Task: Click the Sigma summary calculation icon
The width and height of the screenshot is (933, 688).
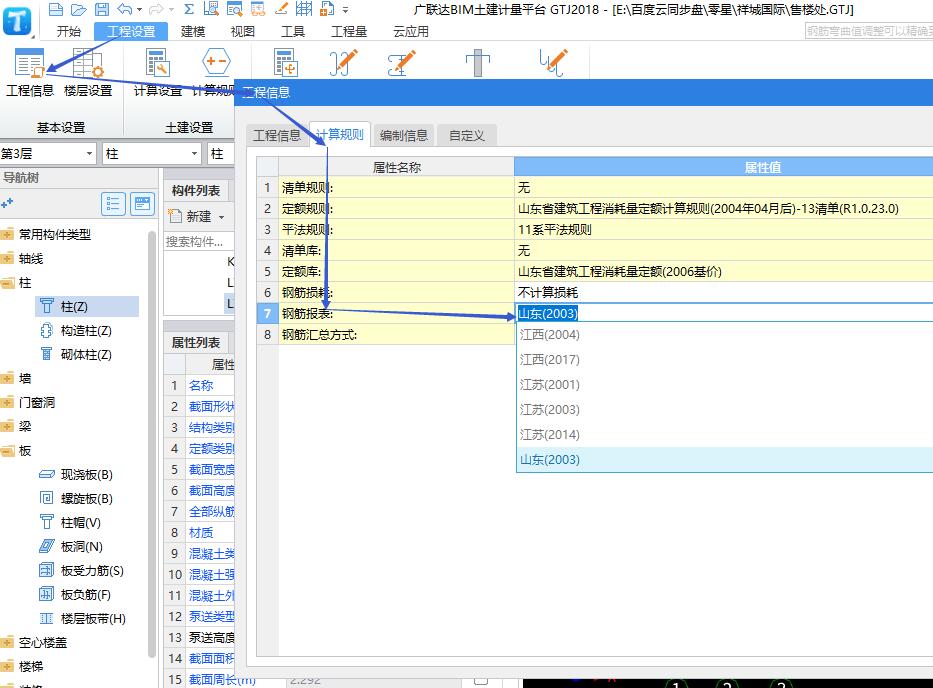Action: tap(189, 9)
